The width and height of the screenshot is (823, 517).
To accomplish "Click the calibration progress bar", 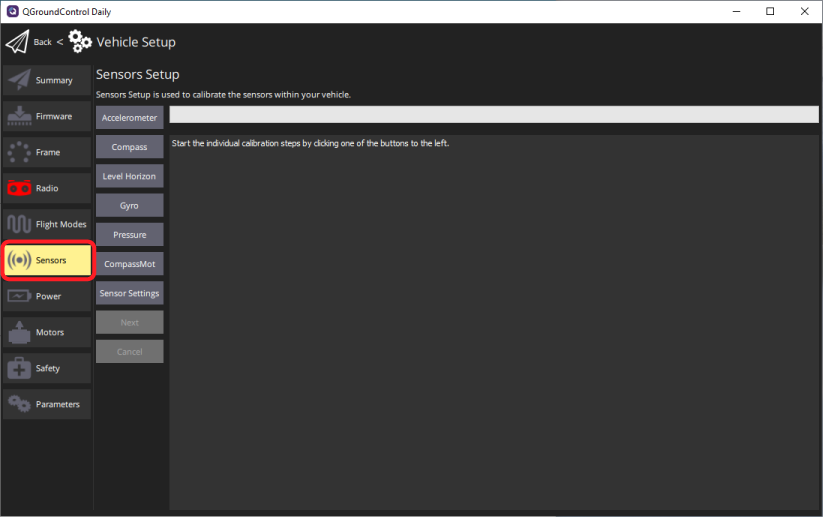I will (x=493, y=114).
